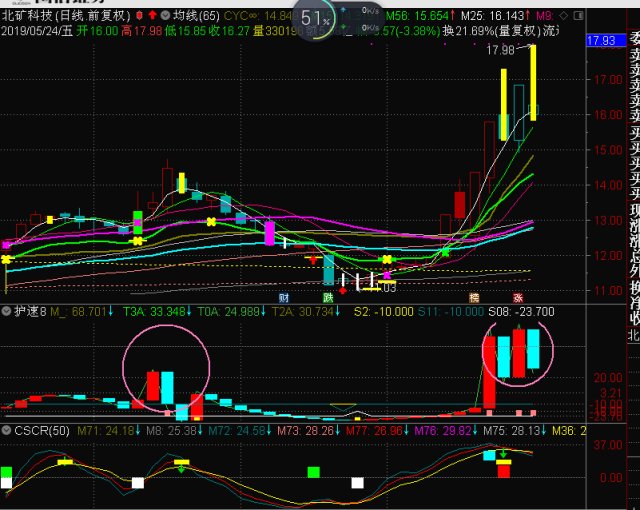The height and width of the screenshot is (510, 640).
Task: Click the 51% floating speed circle
Action: coord(315,19)
